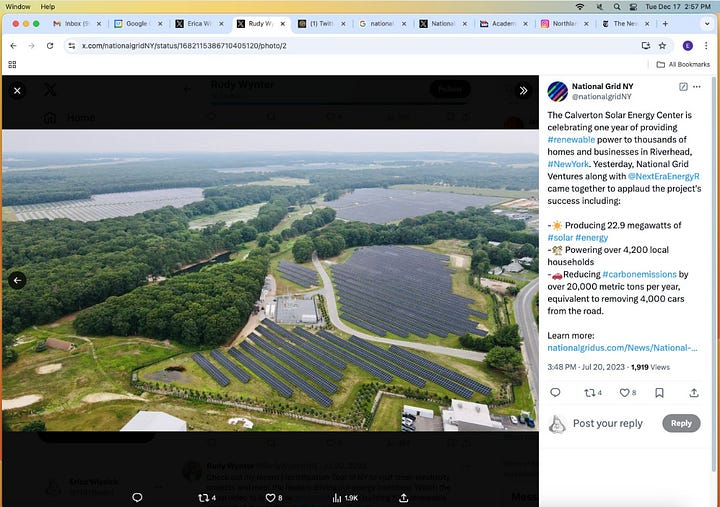Click the aerial solar farm photo

coord(270,280)
